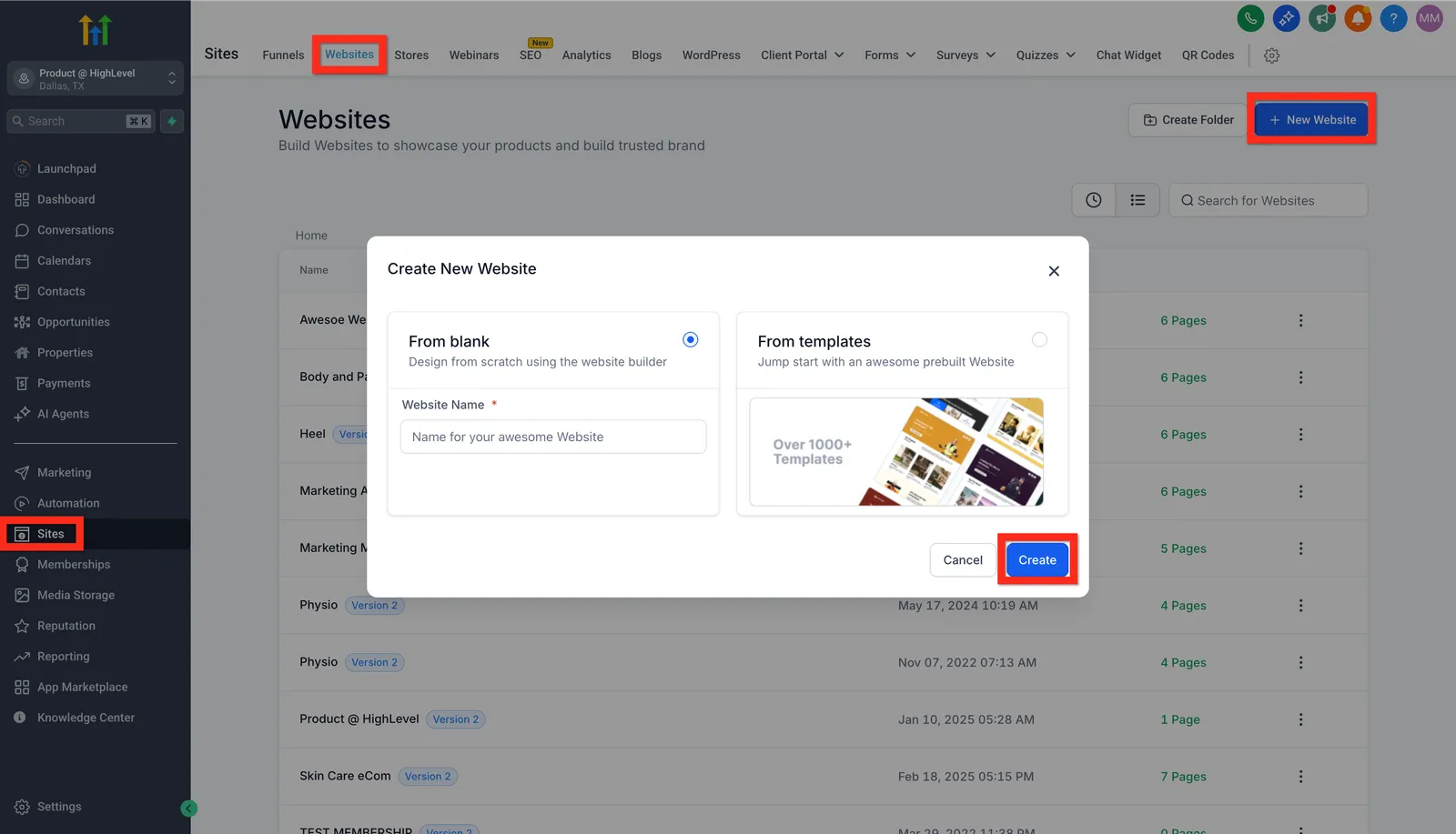
Task: Click the lightning quick actions icon
Action: pos(172,121)
